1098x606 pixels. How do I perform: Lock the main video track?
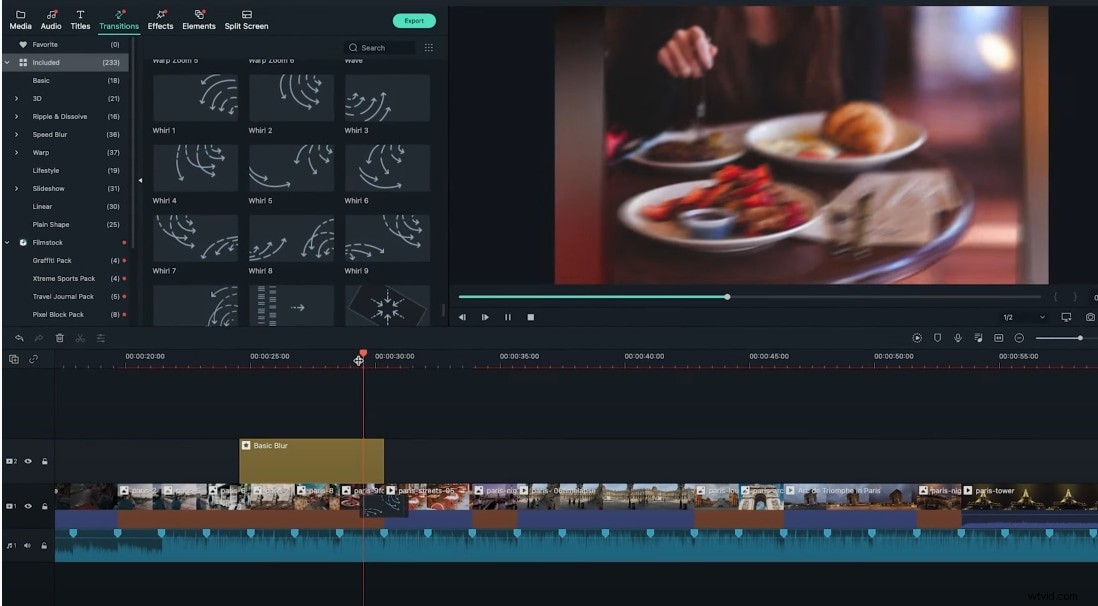point(45,507)
